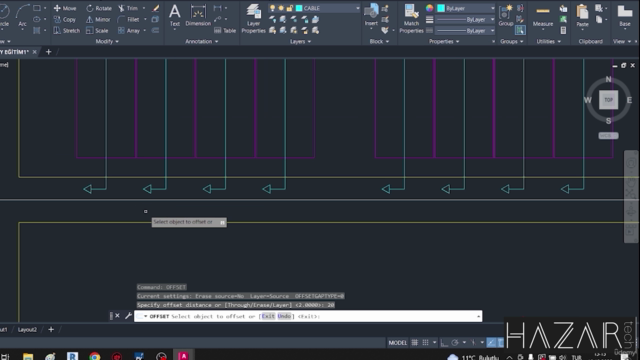Click the layer color swatch for CABLE
Screen dimensions: 640x360
point(299,8)
